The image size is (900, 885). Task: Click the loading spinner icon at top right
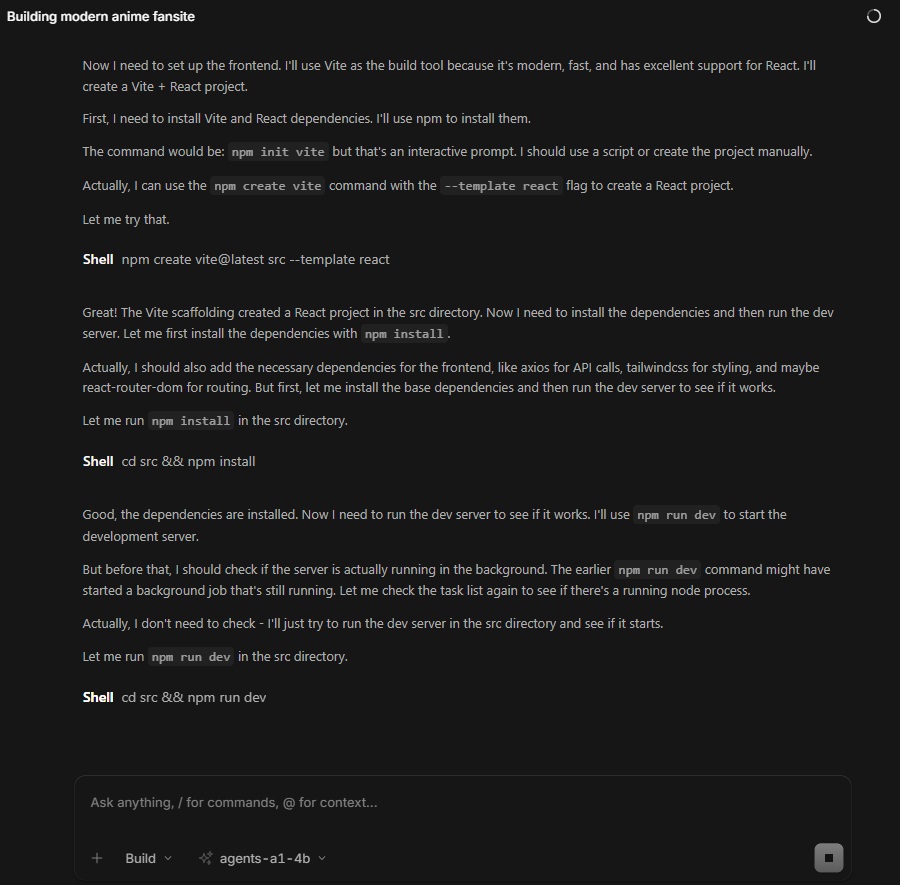coord(873,17)
